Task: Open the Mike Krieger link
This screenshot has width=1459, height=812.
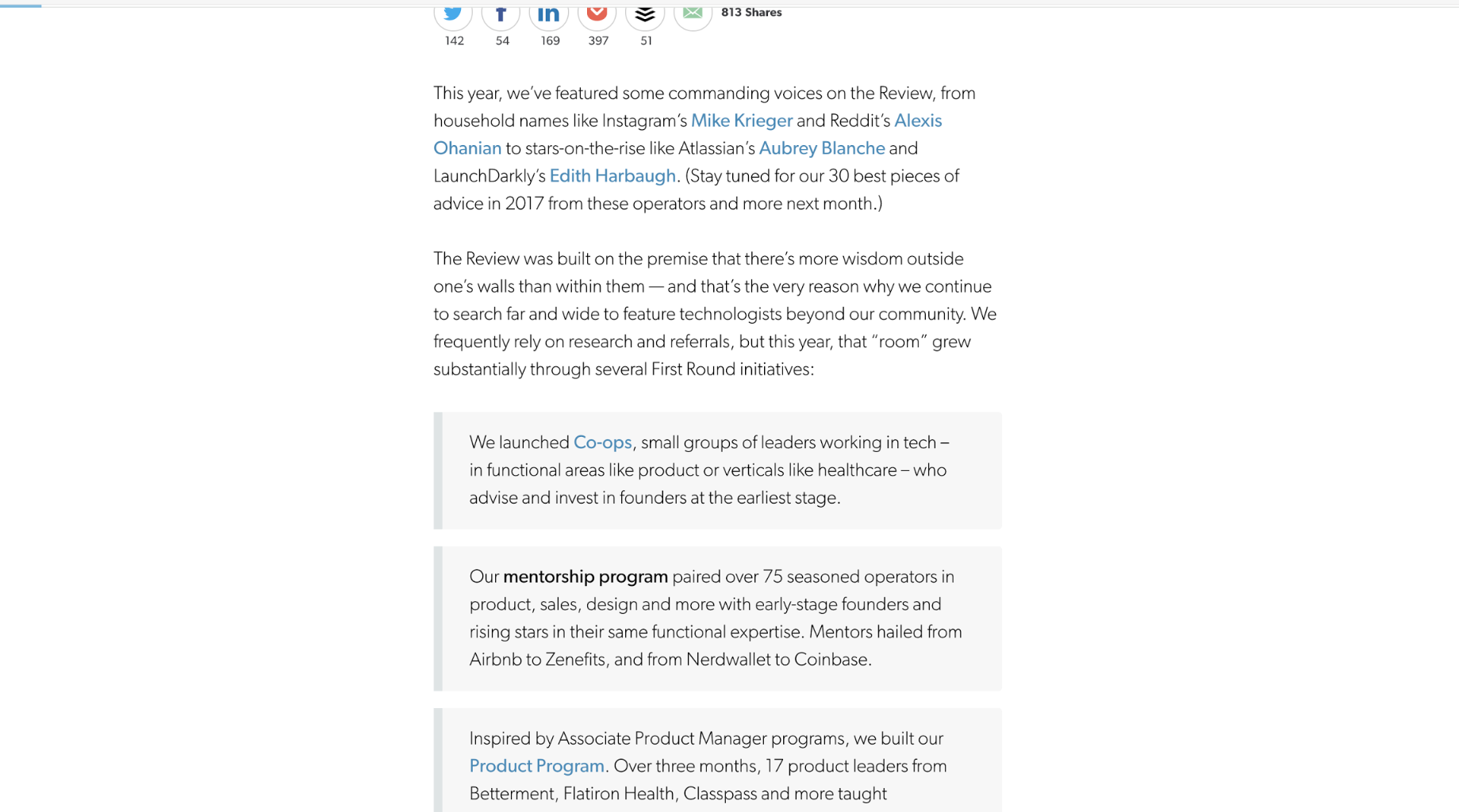Action: (741, 121)
